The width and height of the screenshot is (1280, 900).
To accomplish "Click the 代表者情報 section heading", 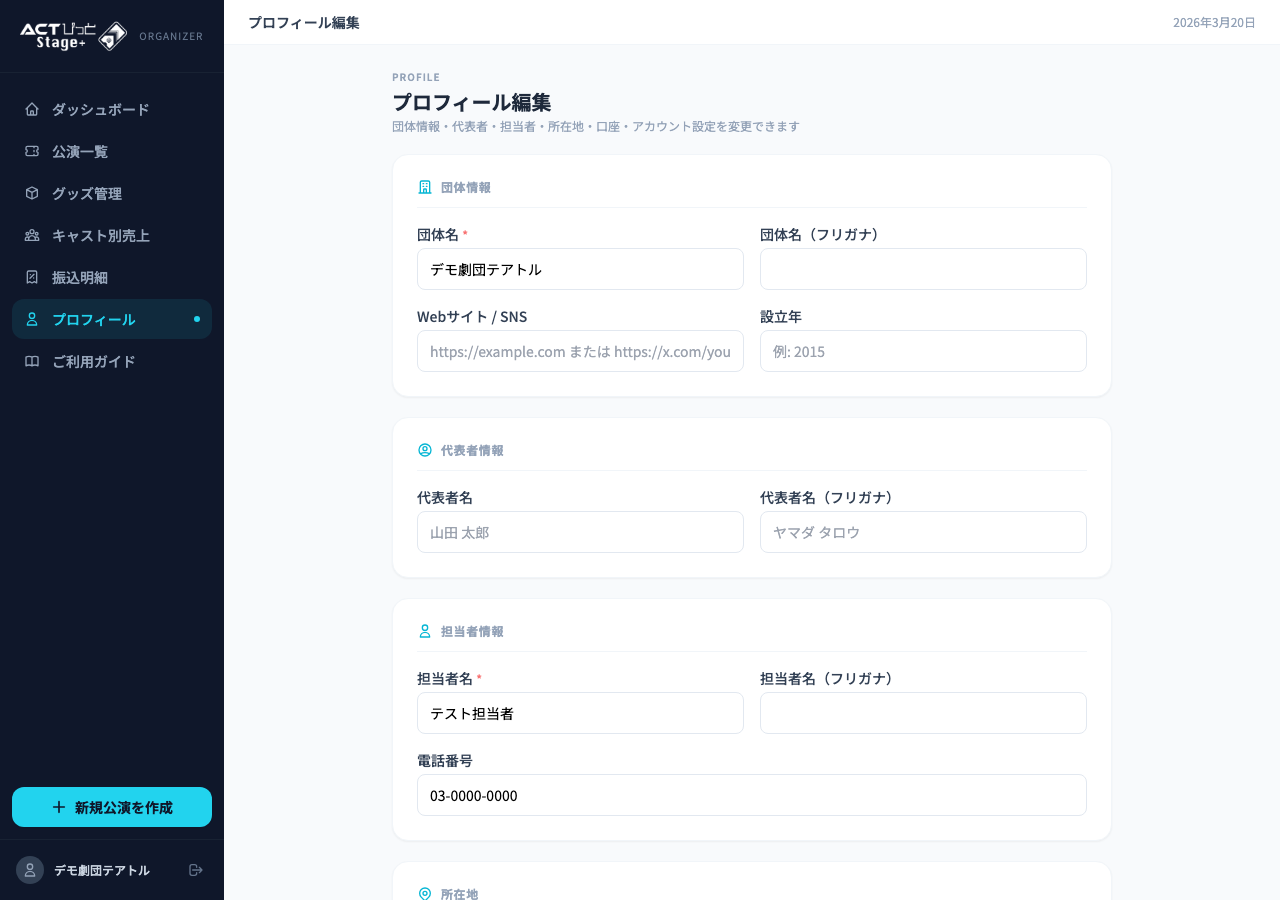I will coord(472,450).
